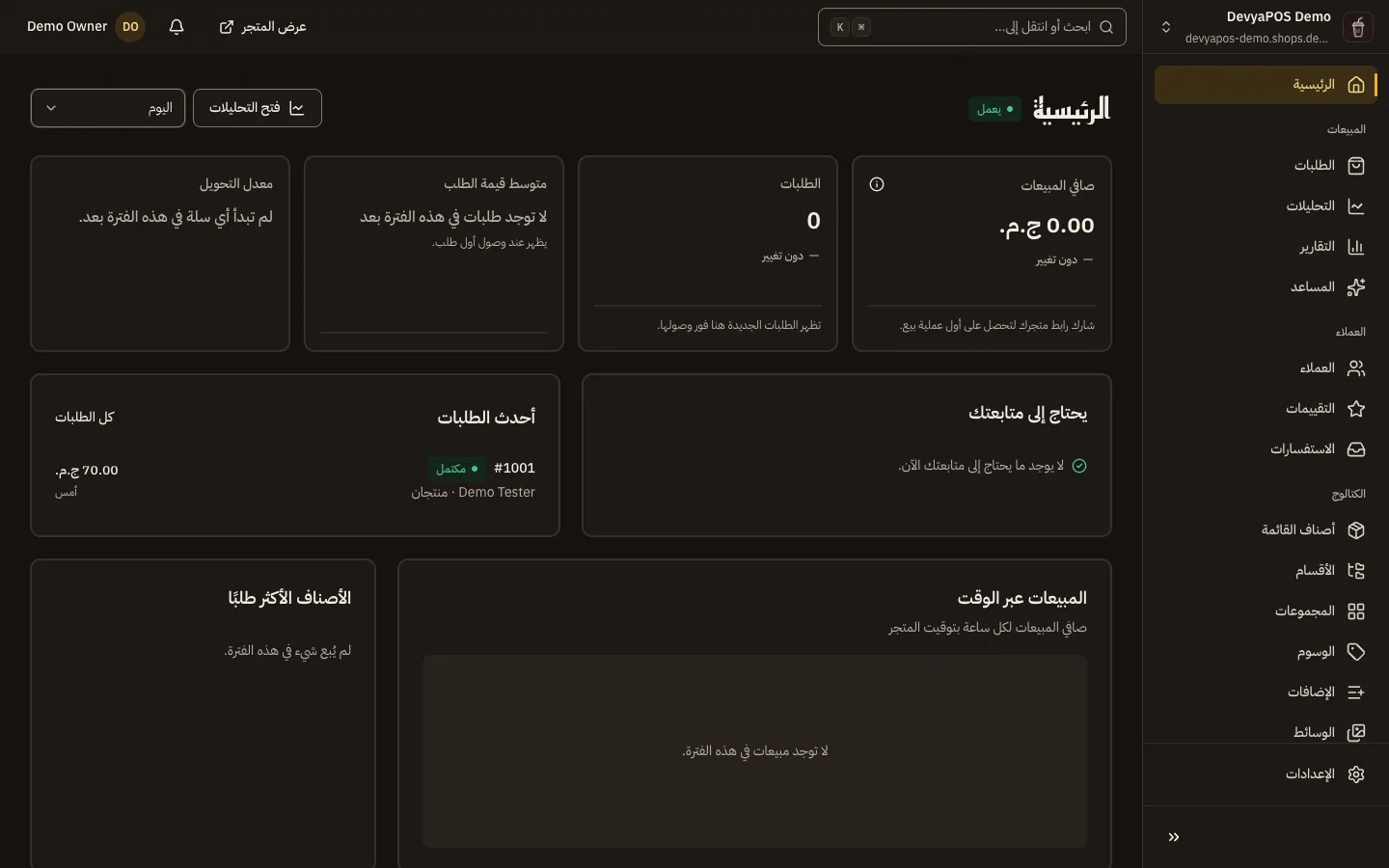The width and height of the screenshot is (1389, 868).
Task: Click the 0.00 ج.م. net sales value
Action: pyautogui.click(x=1047, y=226)
